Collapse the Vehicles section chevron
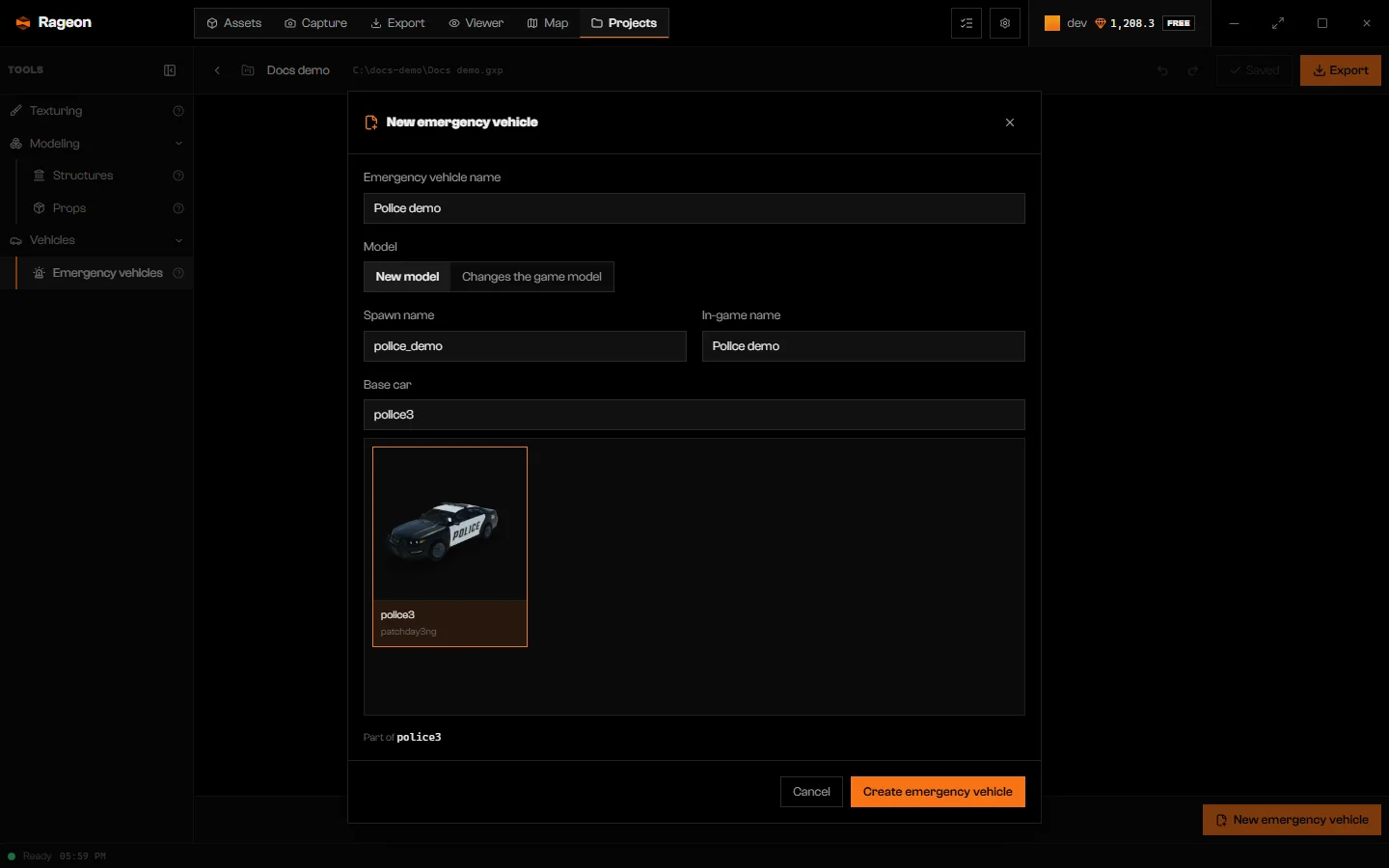The image size is (1389, 868). [x=178, y=240]
